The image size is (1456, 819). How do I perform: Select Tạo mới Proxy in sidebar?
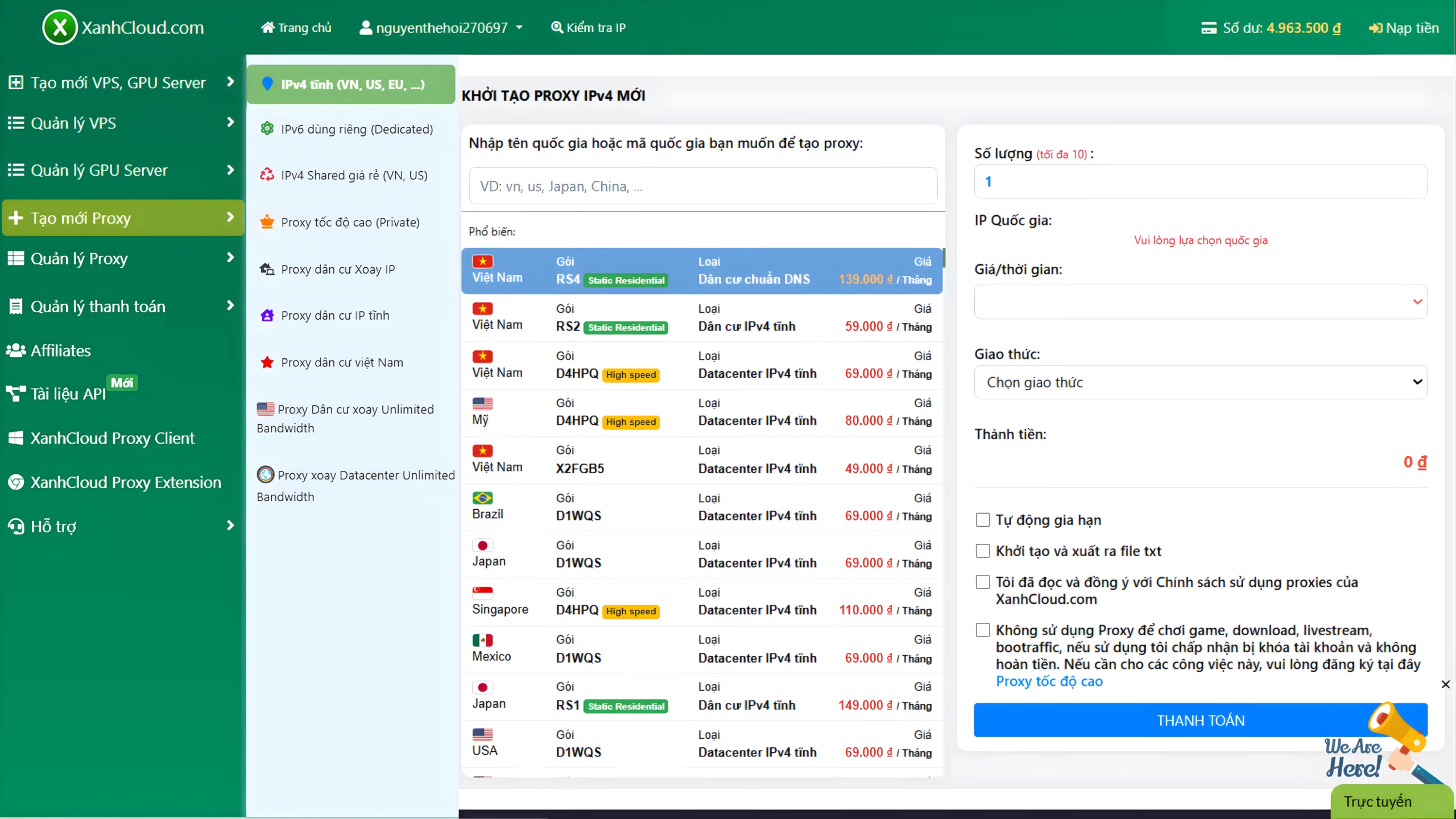tap(82, 218)
